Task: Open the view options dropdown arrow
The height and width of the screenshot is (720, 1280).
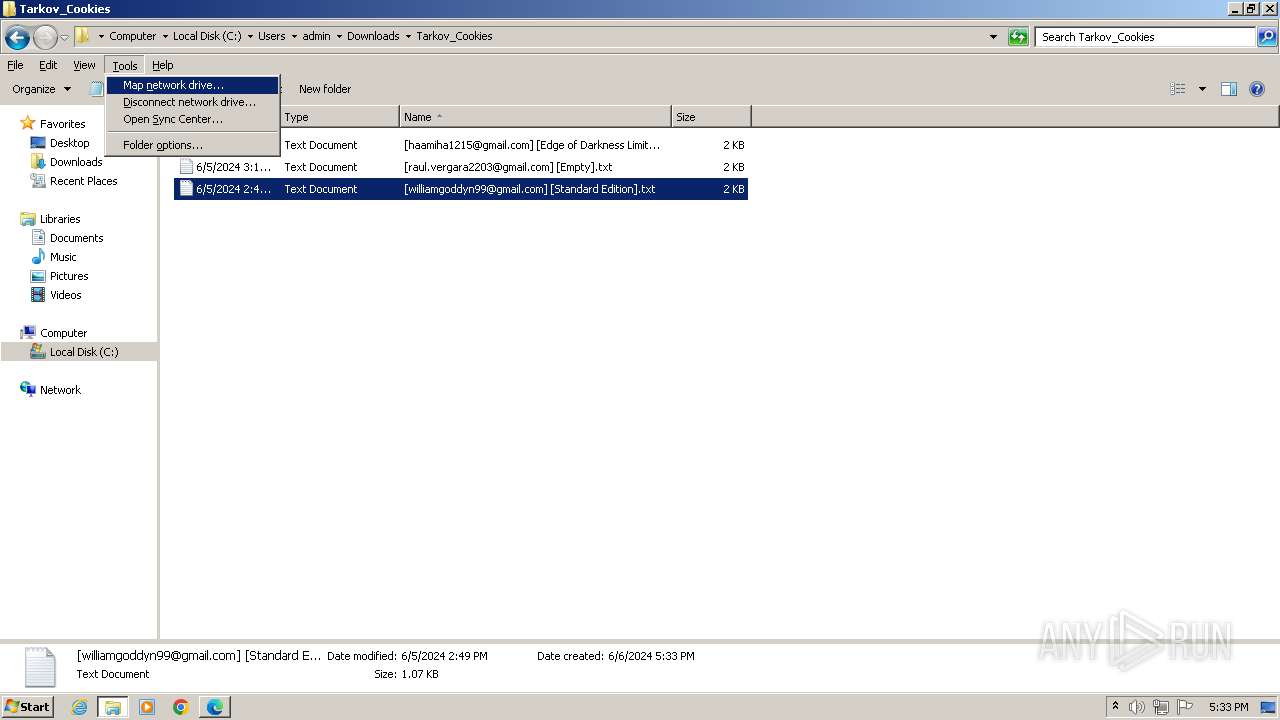Action: [x=1202, y=89]
